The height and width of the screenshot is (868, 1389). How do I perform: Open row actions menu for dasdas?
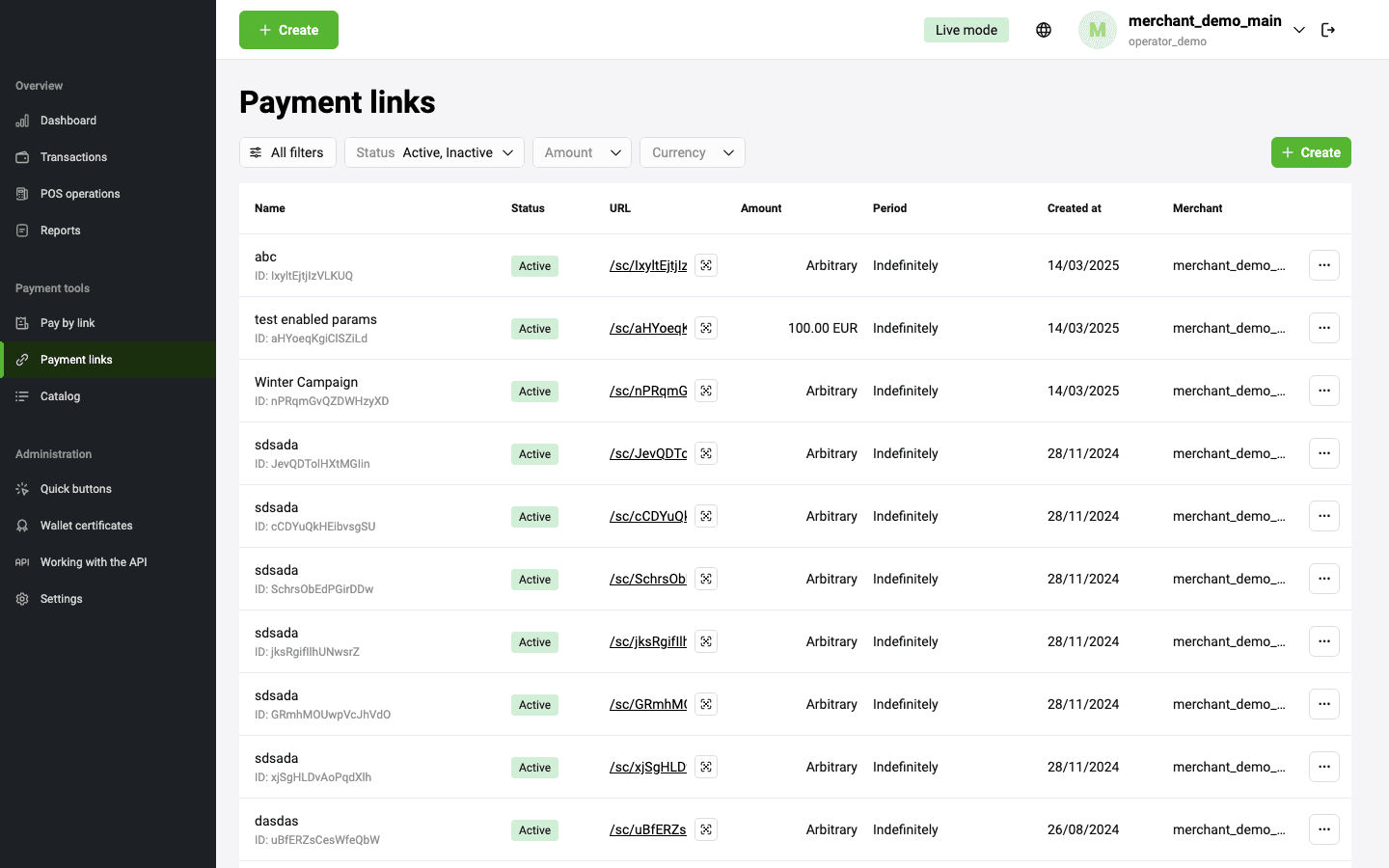[x=1323, y=829]
